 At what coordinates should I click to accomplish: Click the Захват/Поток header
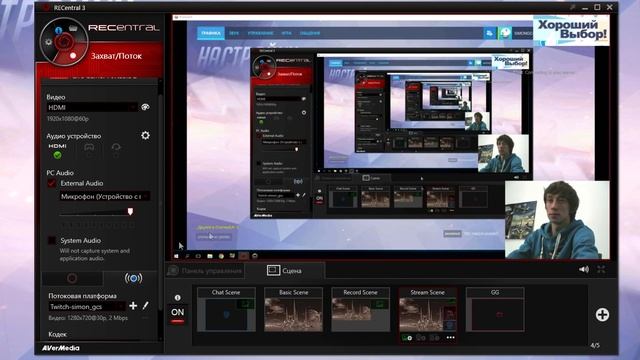tap(116, 56)
